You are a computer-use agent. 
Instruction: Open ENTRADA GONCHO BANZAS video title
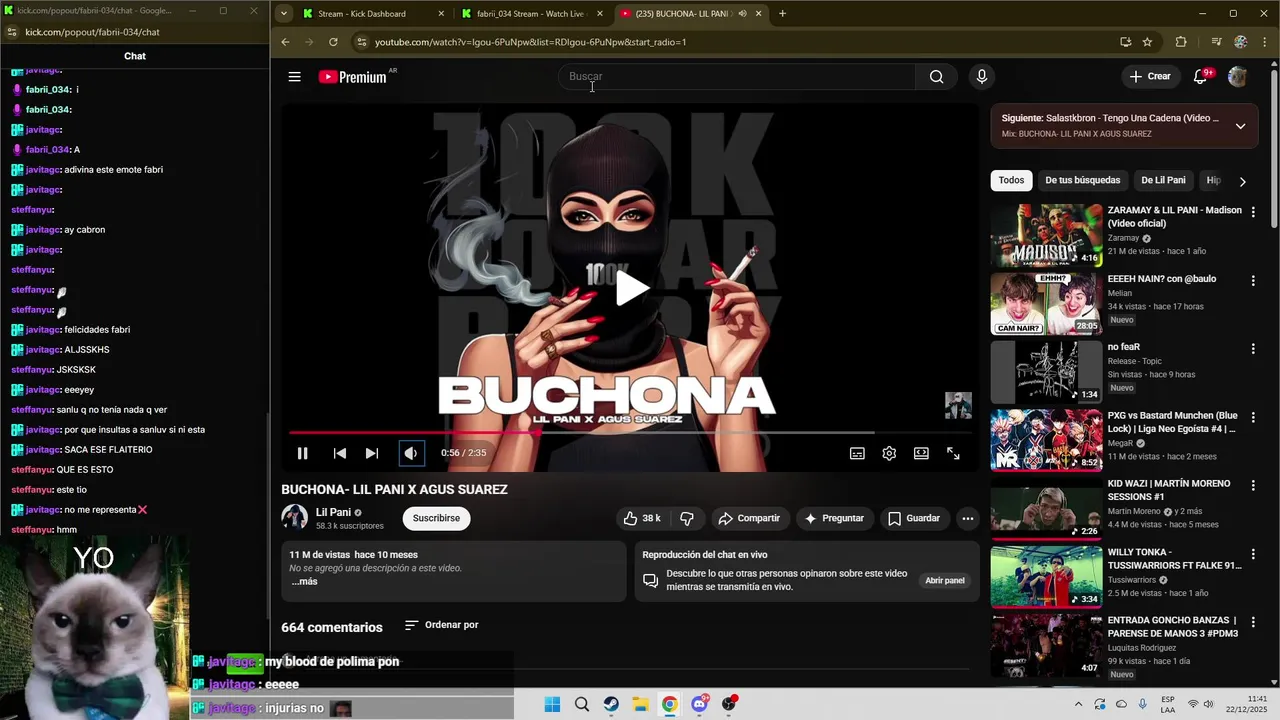pyautogui.click(x=1173, y=627)
